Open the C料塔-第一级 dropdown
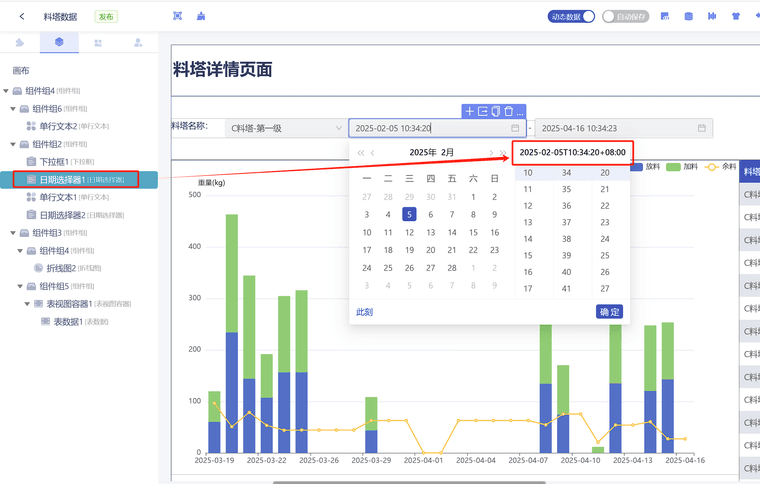Image resolution: width=760 pixels, height=484 pixels. (x=286, y=128)
